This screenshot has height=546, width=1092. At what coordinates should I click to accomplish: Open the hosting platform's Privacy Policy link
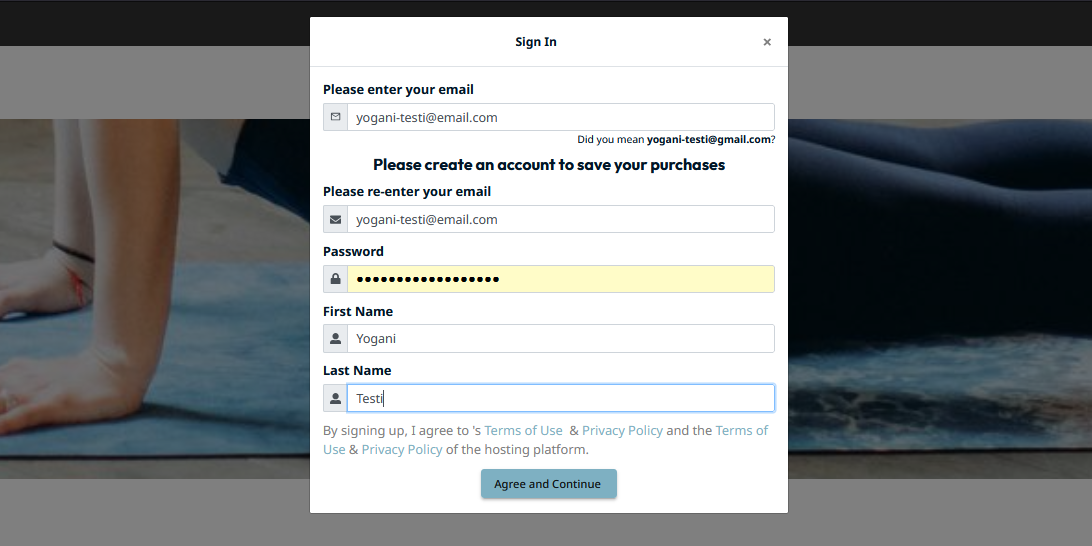pyautogui.click(x=402, y=449)
